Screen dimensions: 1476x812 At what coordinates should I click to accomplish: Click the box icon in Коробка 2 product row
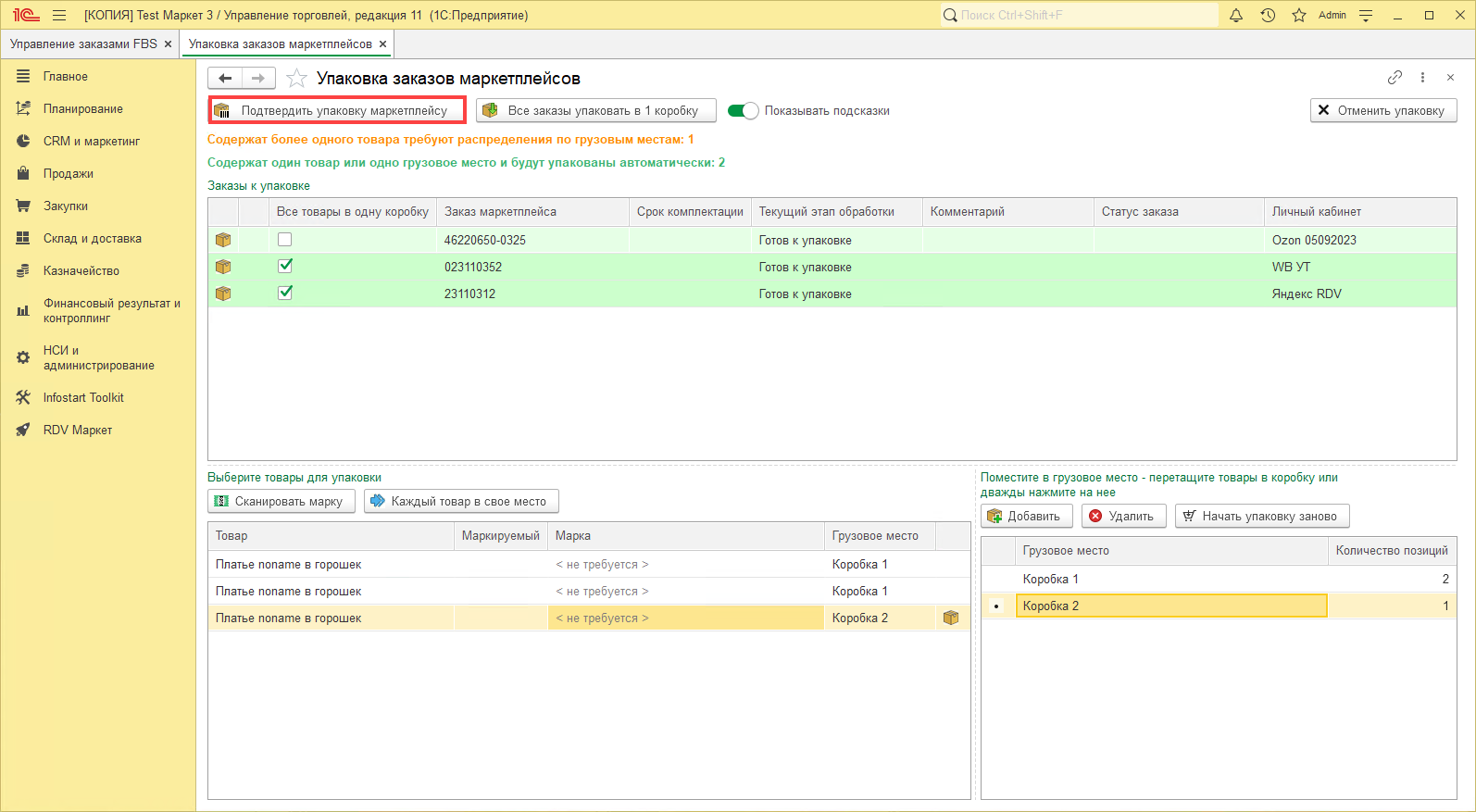(x=951, y=618)
